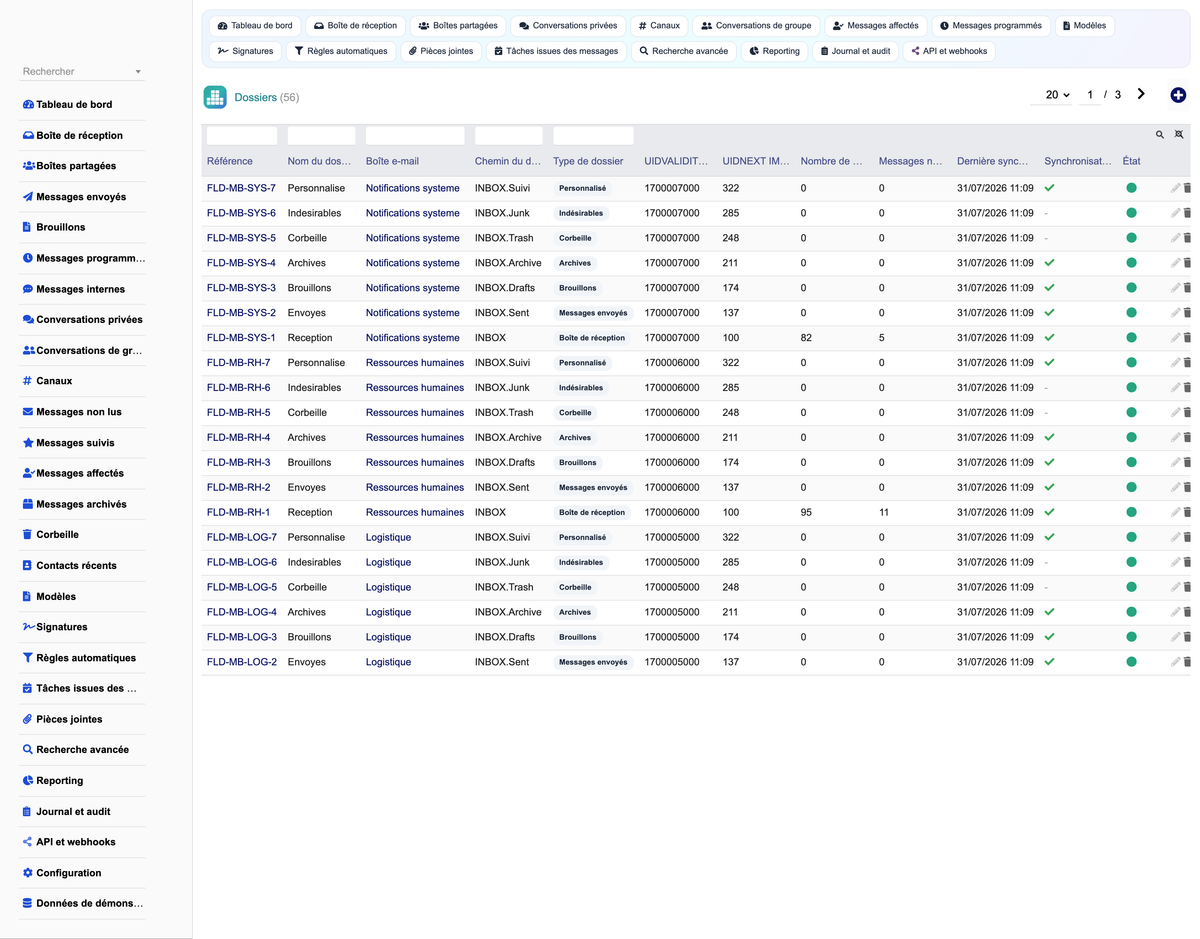Click Pièces jointes top toolbar button
The image size is (1200, 939).
pyautogui.click(x=441, y=51)
